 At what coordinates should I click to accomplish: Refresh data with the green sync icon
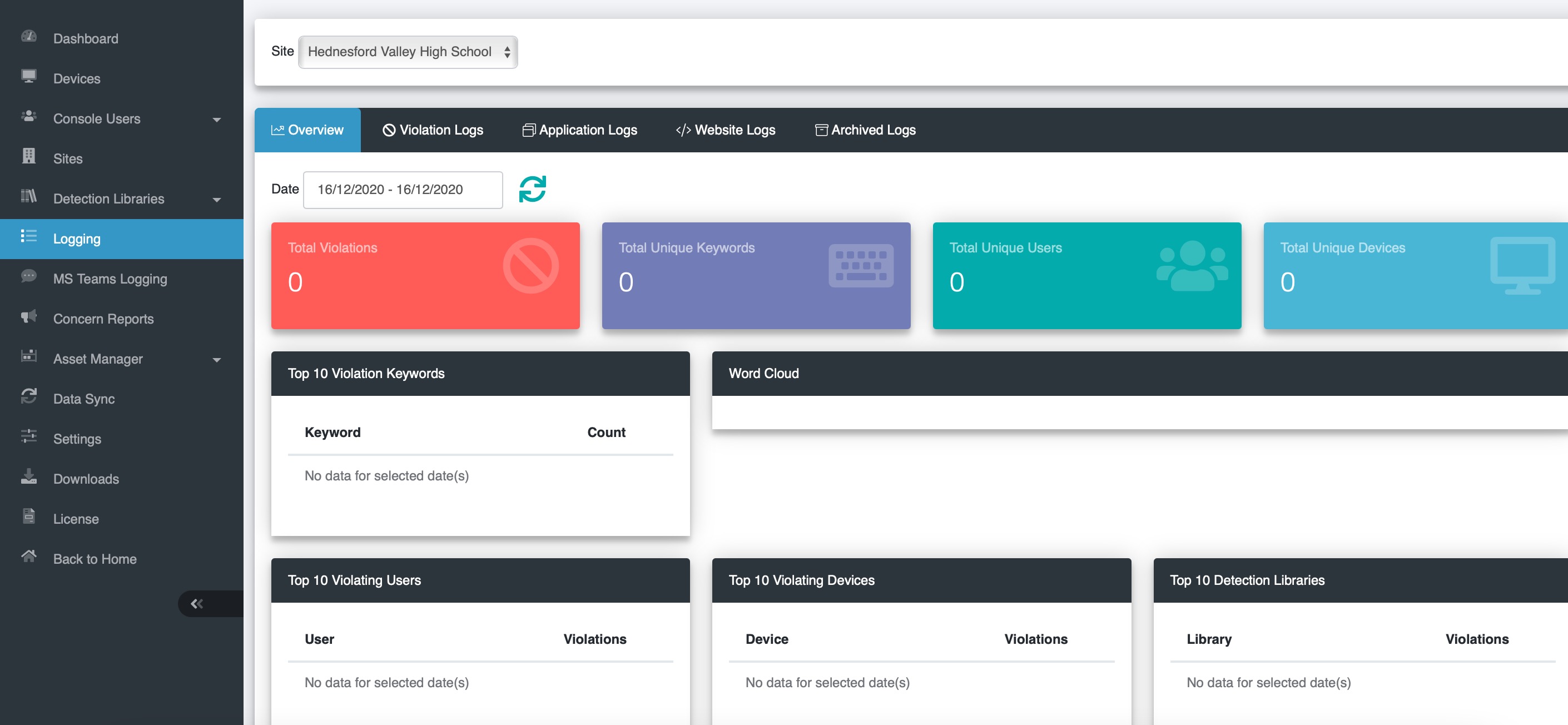click(x=533, y=190)
